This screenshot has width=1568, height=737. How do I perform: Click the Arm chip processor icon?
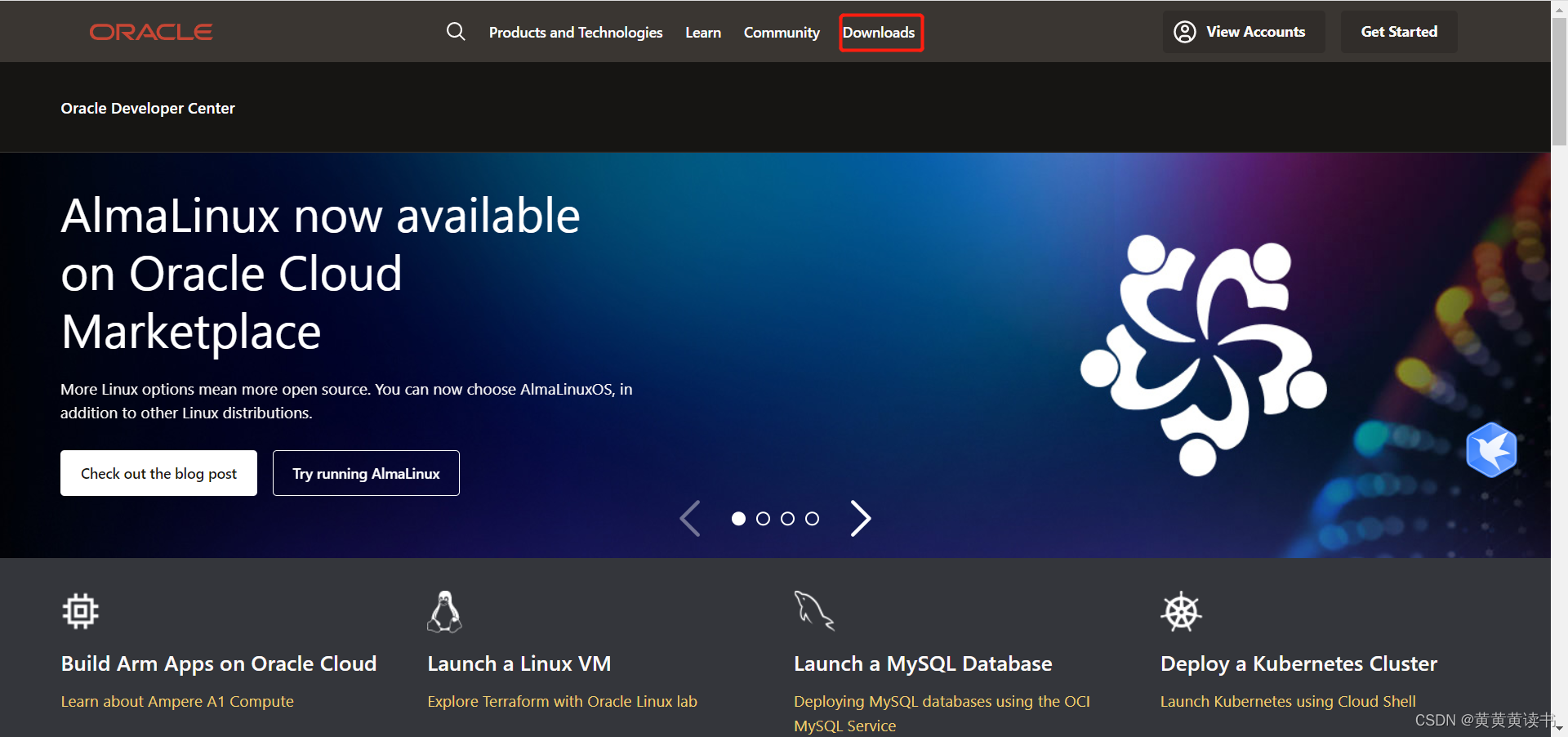pyautogui.click(x=80, y=611)
